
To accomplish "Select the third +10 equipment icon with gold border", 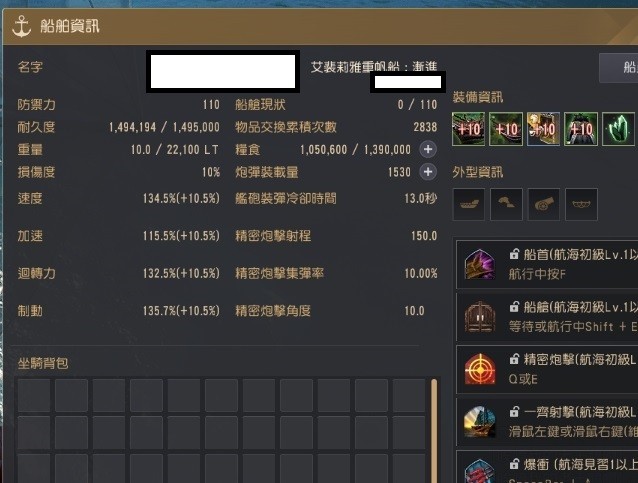I will coord(543,129).
